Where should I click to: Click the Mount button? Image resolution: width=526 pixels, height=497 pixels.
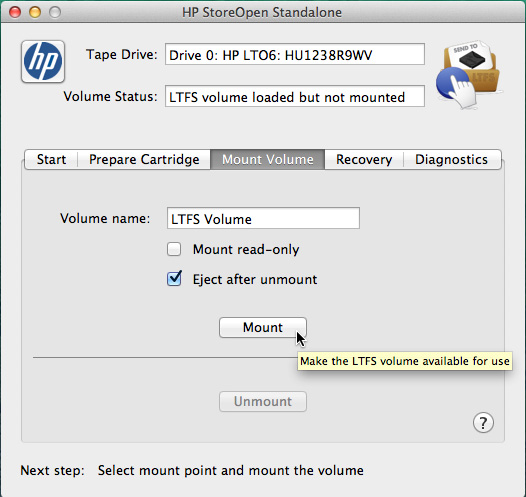263,327
